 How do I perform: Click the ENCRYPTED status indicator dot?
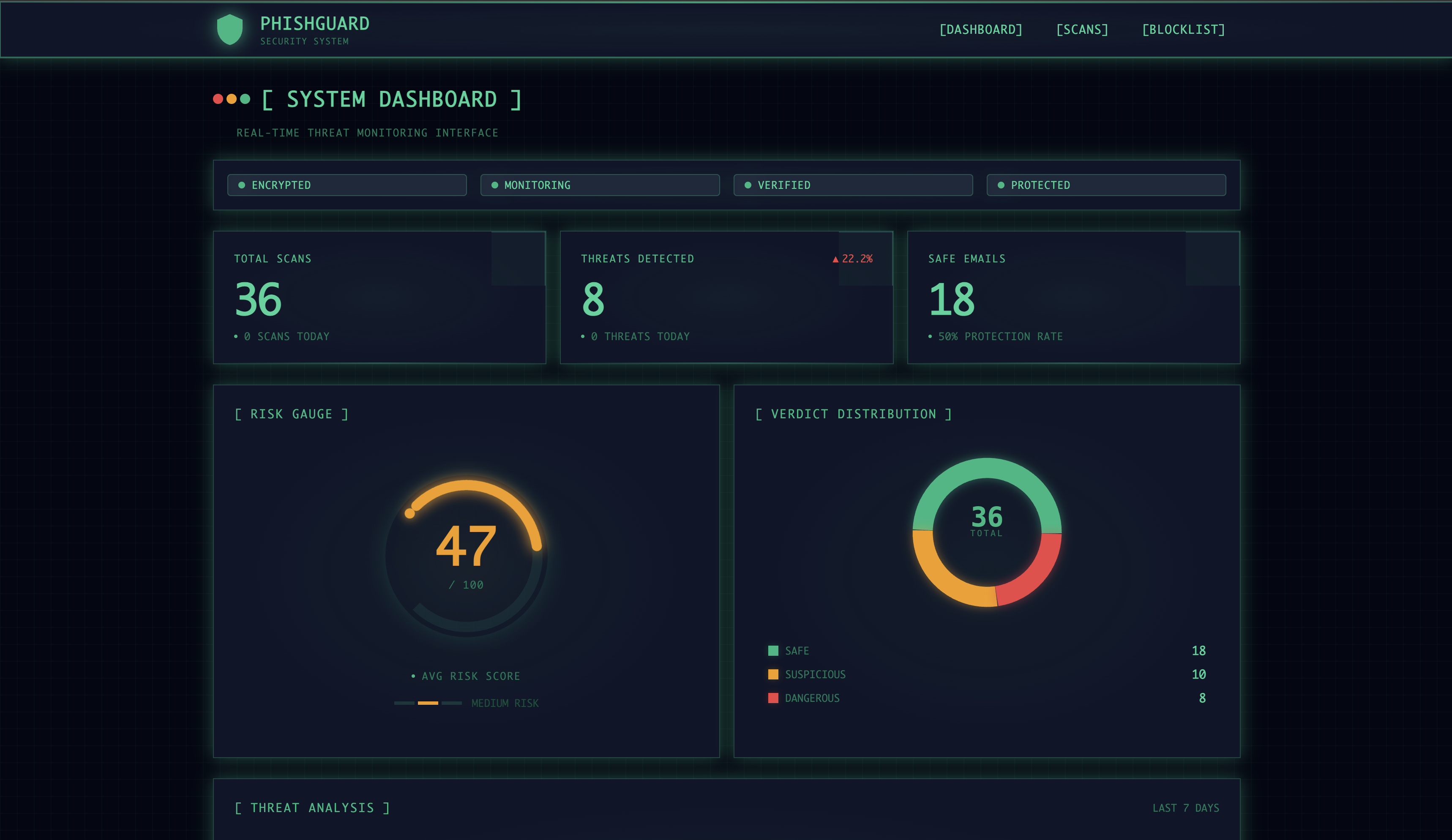coord(242,185)
